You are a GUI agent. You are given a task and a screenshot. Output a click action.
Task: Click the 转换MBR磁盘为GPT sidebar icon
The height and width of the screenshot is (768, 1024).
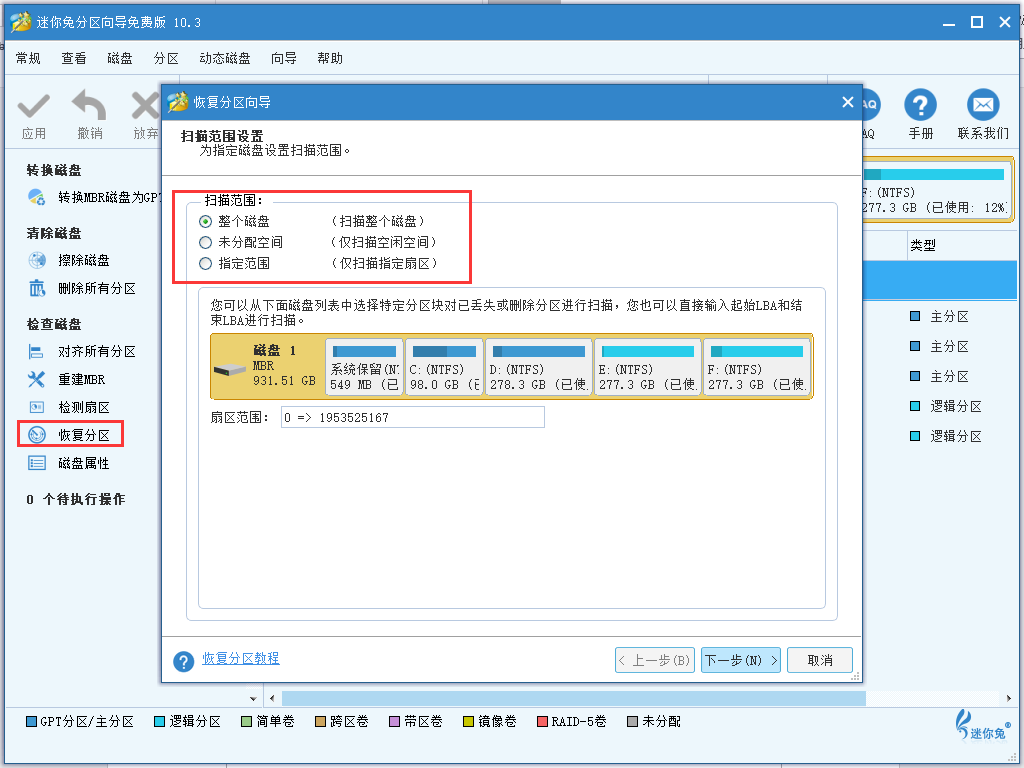(x=37, y=197)
